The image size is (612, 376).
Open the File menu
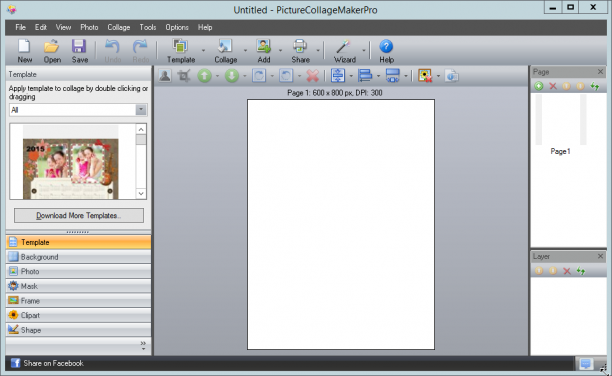[x=20, y=27]
